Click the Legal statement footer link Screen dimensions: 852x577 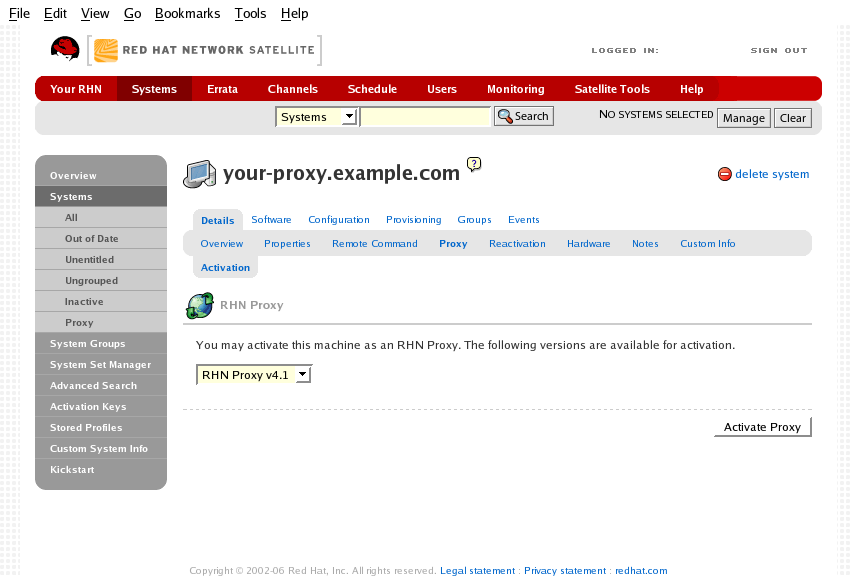[478, 570]
